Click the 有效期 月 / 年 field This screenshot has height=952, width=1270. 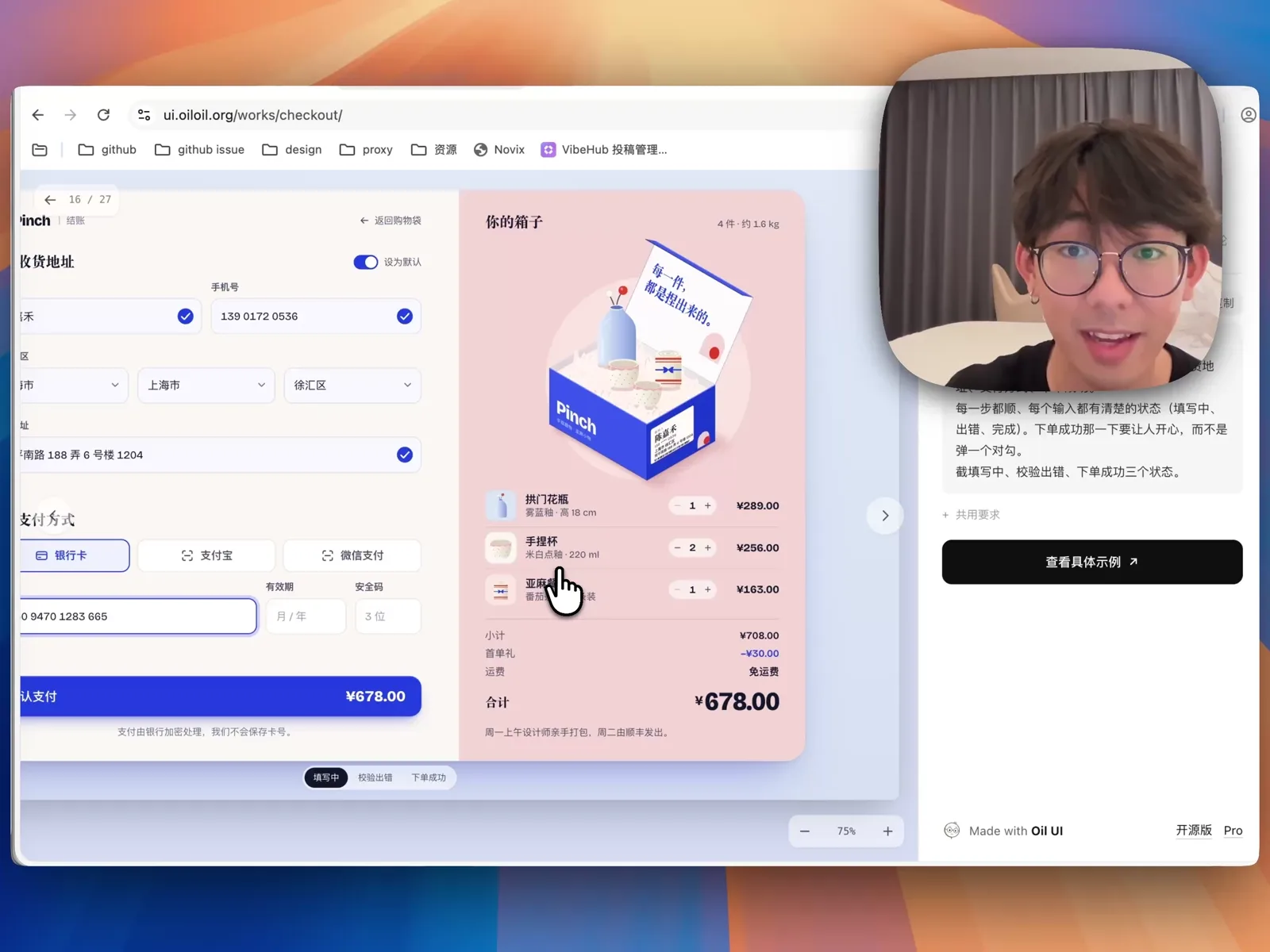point(306,616)
